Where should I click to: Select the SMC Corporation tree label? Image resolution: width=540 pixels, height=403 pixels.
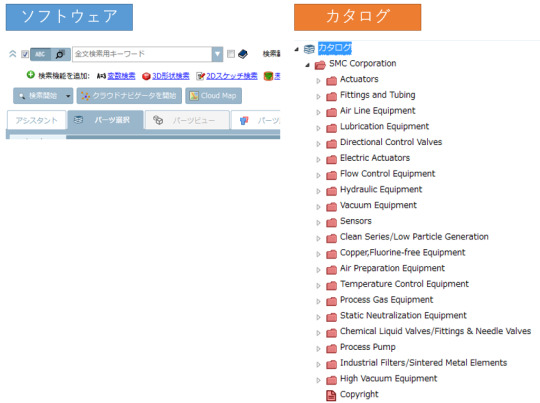[x=363, y=64]
